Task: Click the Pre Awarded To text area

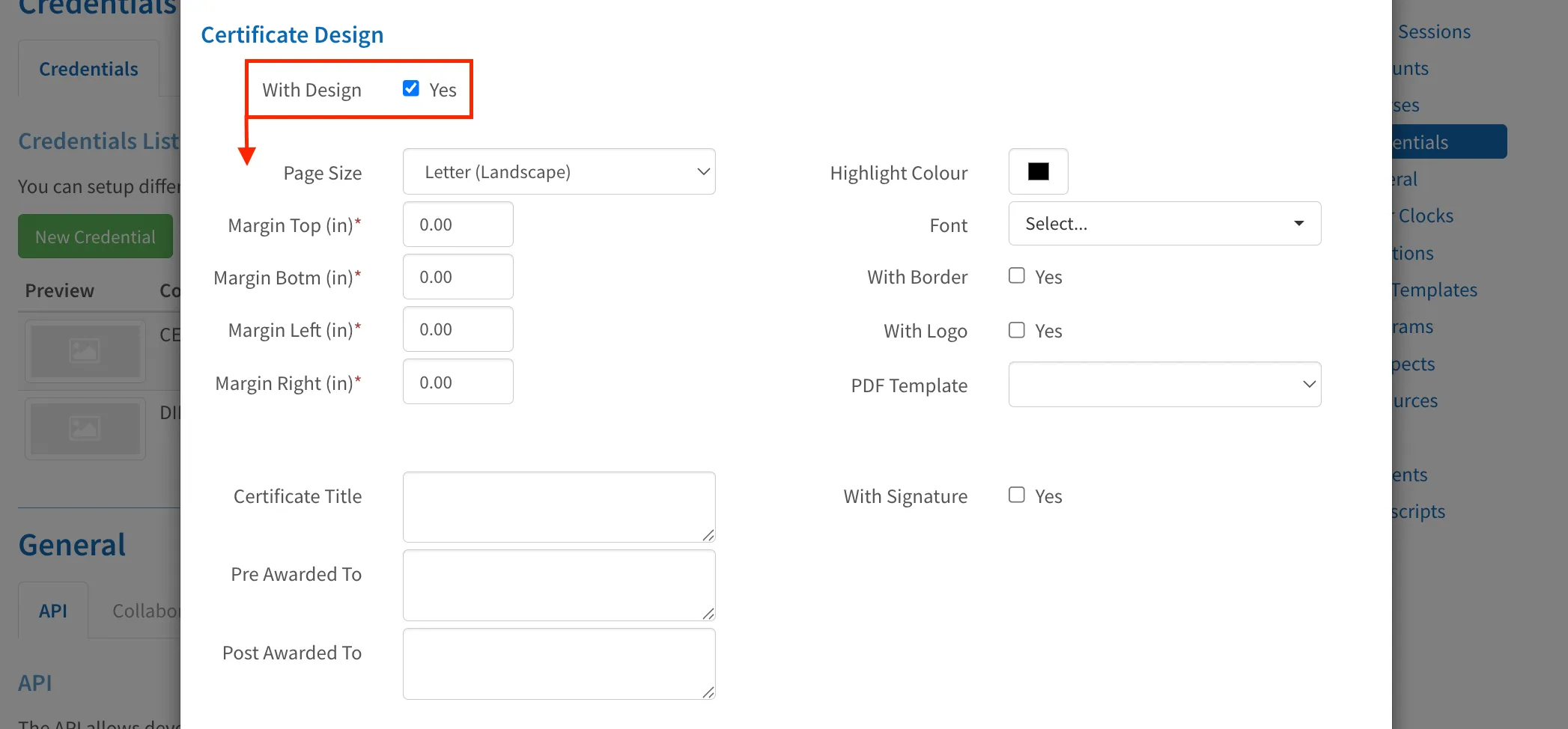Action: pos(559,585)
